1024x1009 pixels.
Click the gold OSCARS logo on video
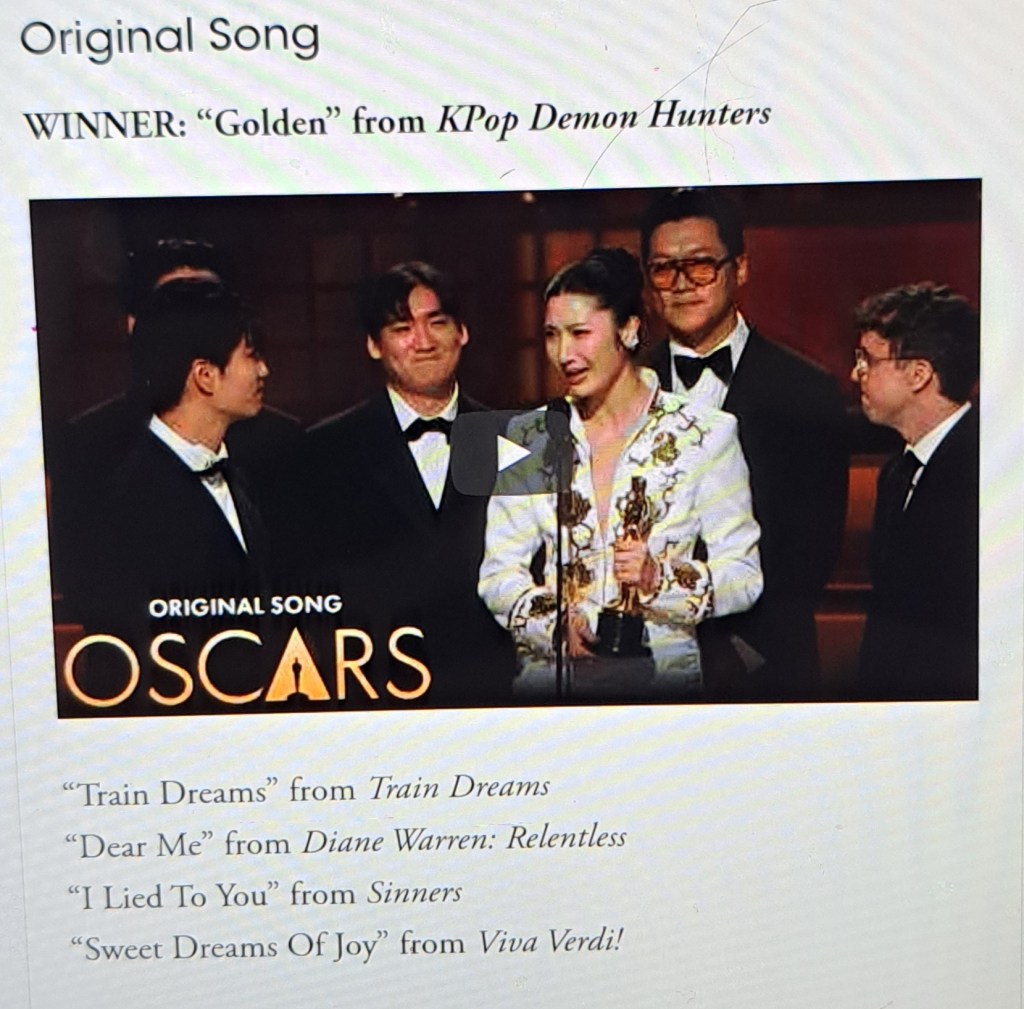coord(248,667)
